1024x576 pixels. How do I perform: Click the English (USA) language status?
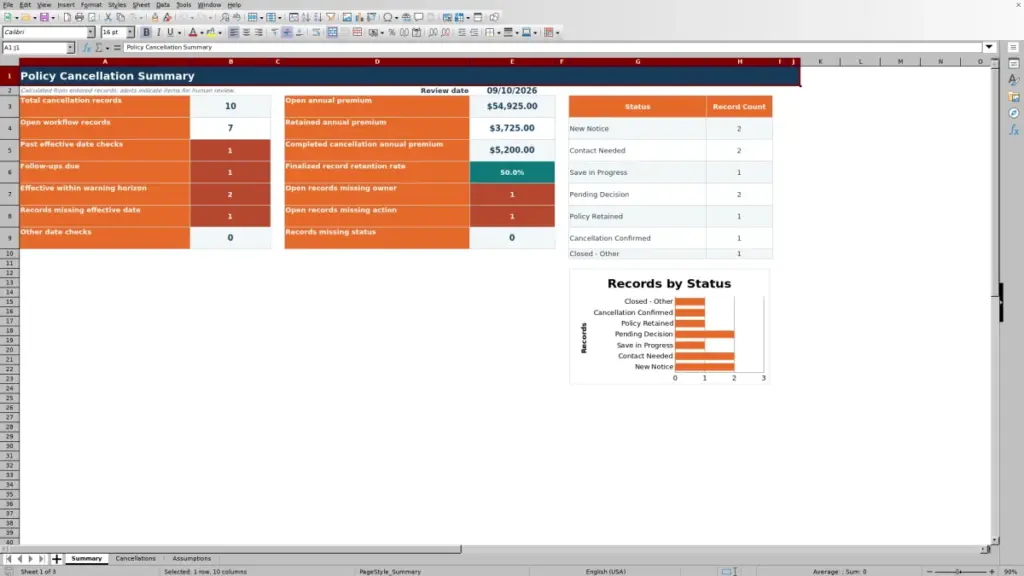click(x=605, y=571)
